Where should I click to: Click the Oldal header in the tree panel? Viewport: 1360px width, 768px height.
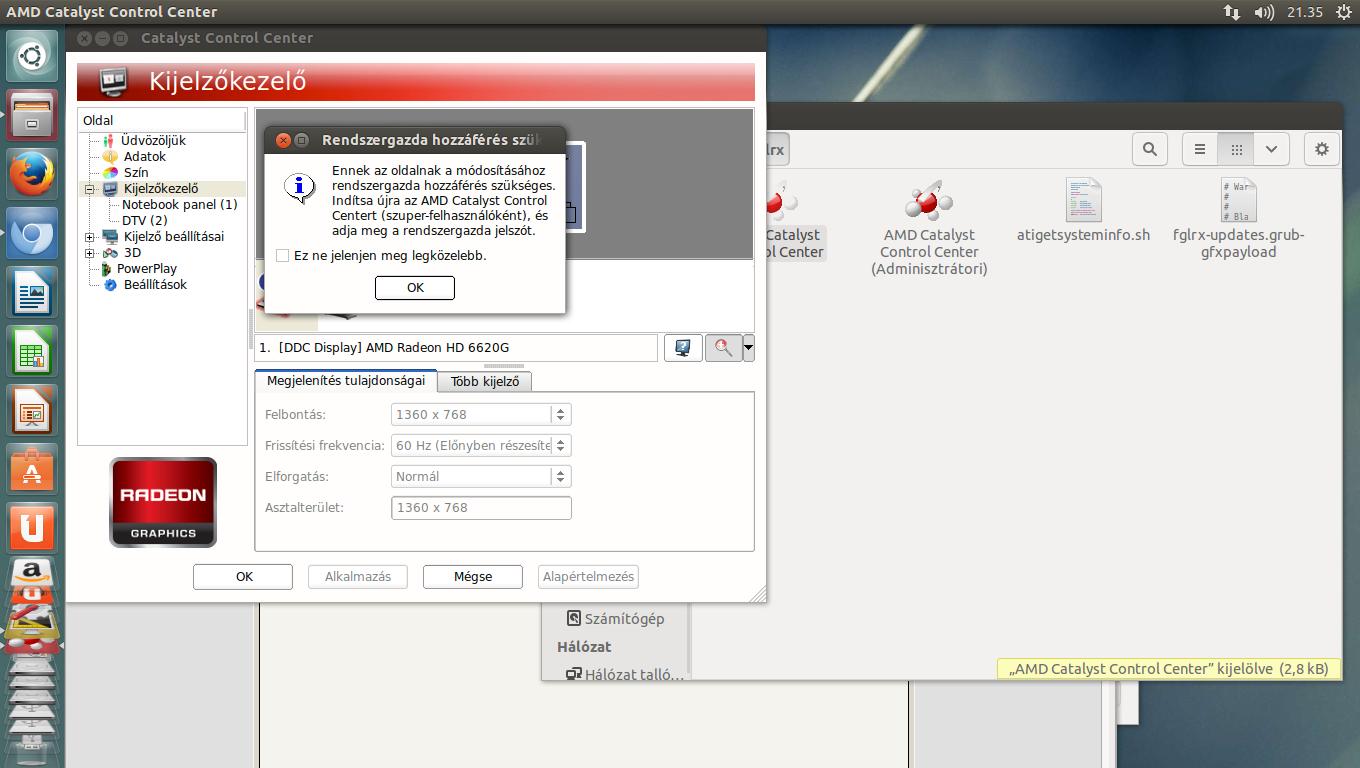[162, 120]
